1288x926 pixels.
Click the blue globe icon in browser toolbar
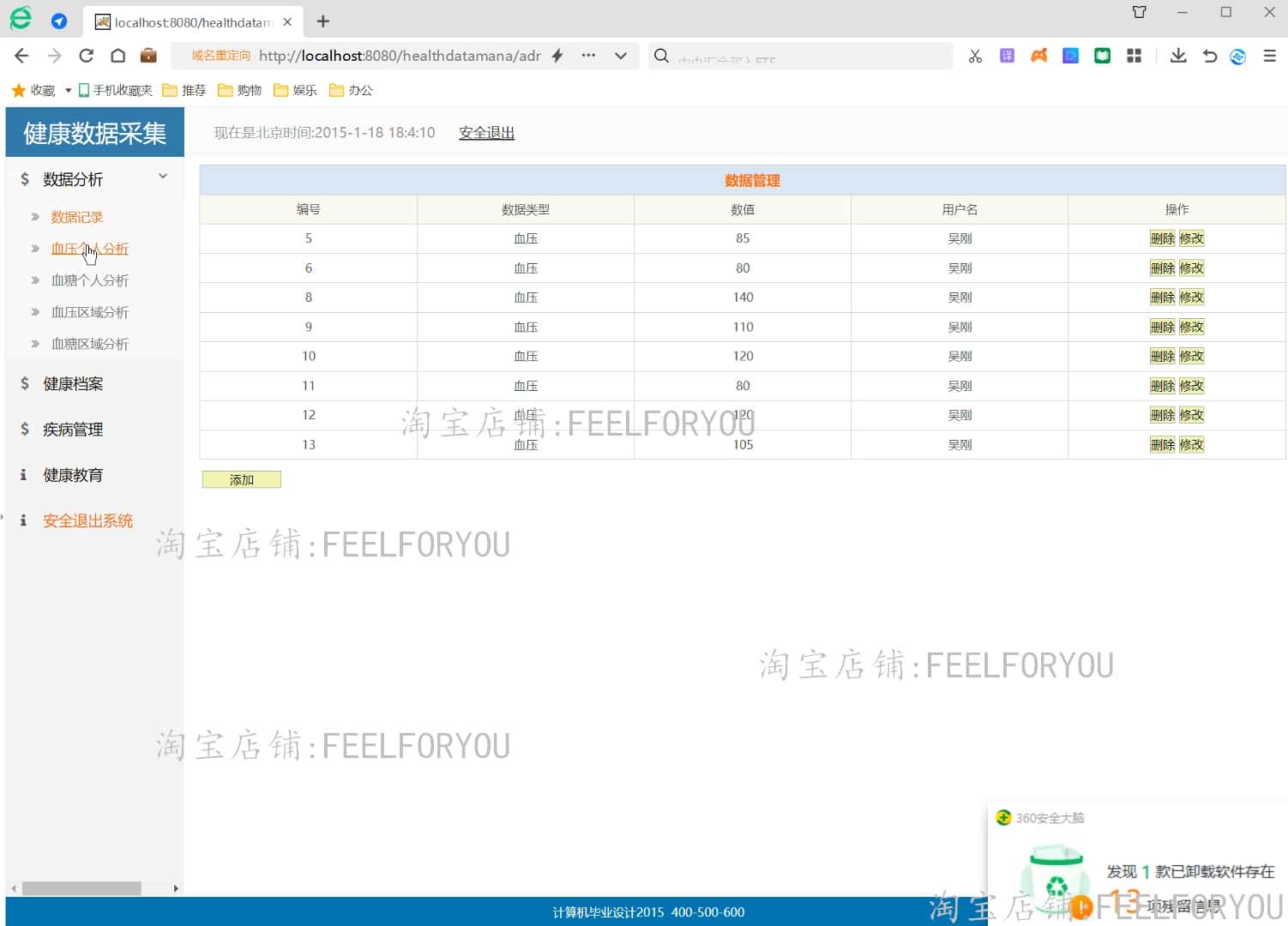pyautogui.click(x=1237, y=56)
